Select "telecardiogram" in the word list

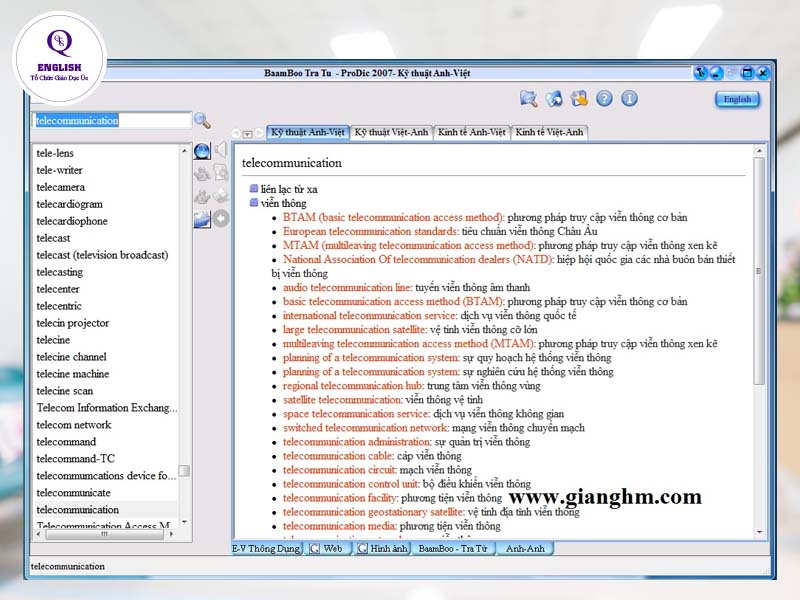point(69,204)
